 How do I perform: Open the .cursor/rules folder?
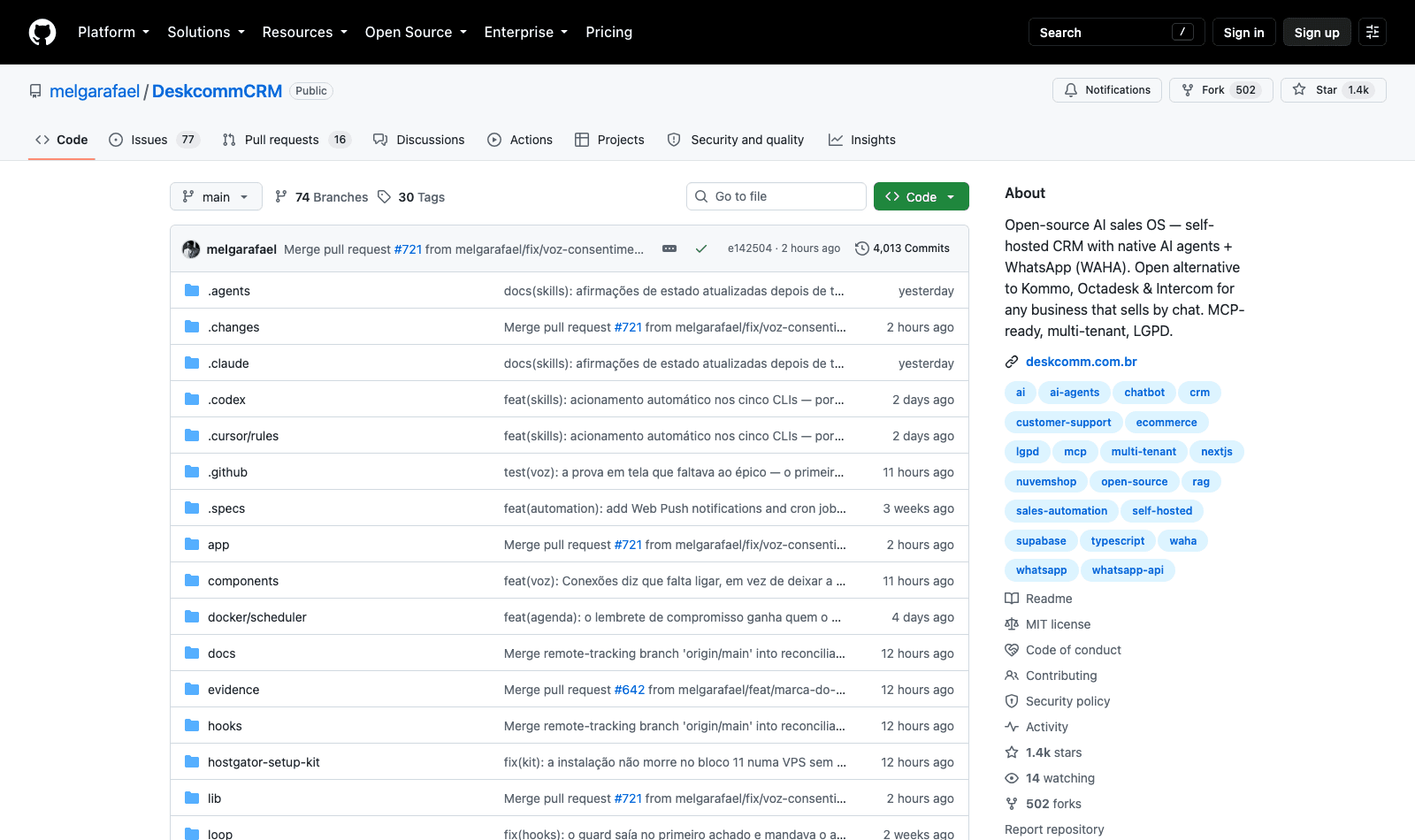tap(243, 436)
